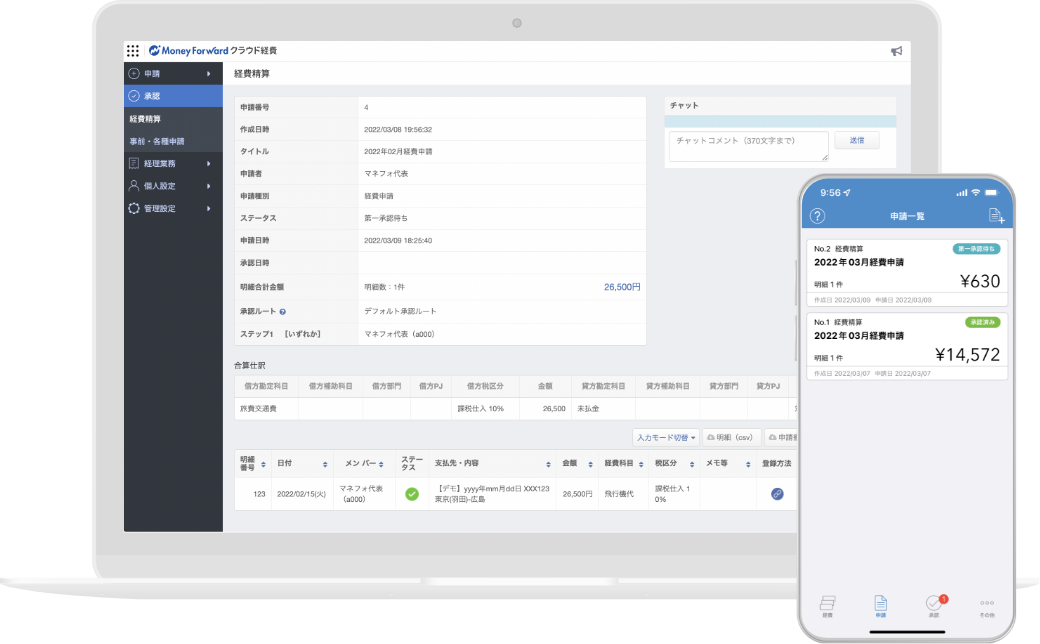The image size is (1040, 644).
Task: Sort by 日付 column arrows
Action: click(x=325, y=464)
